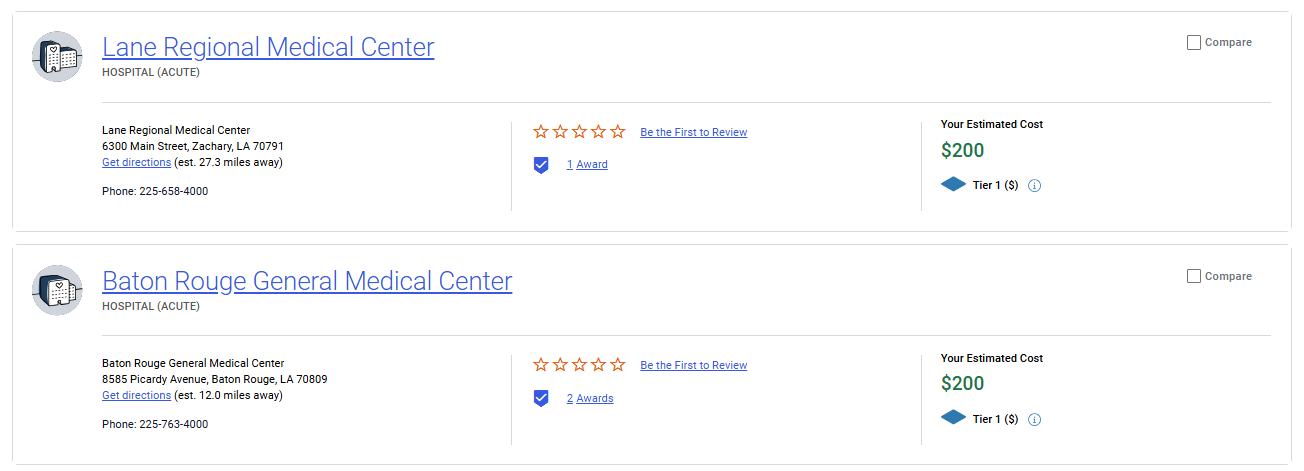View the 2 Awards link for Baton Rouge General
The image size is (1304, 471).
pos(590,398)
